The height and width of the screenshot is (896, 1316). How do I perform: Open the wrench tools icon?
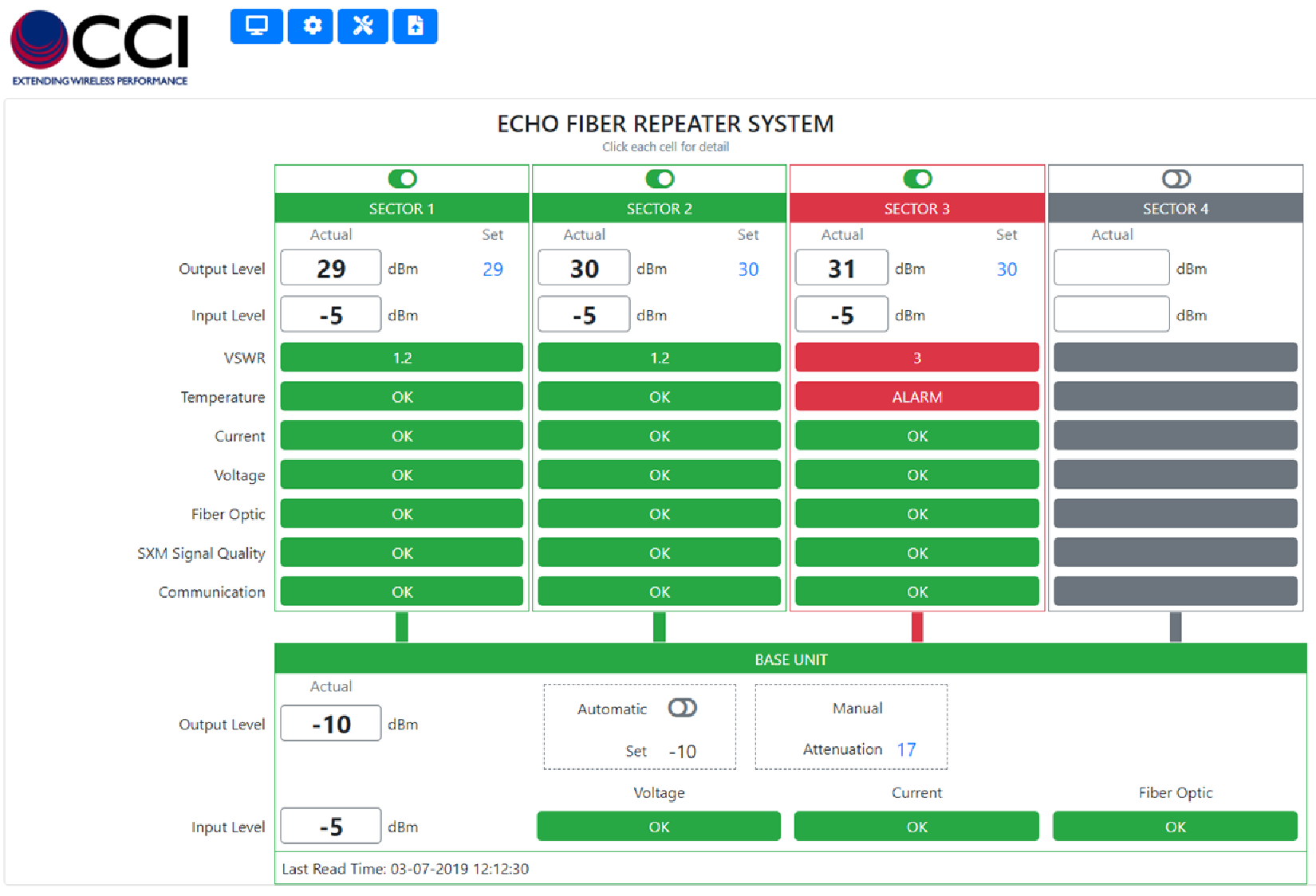pos(363,26)
